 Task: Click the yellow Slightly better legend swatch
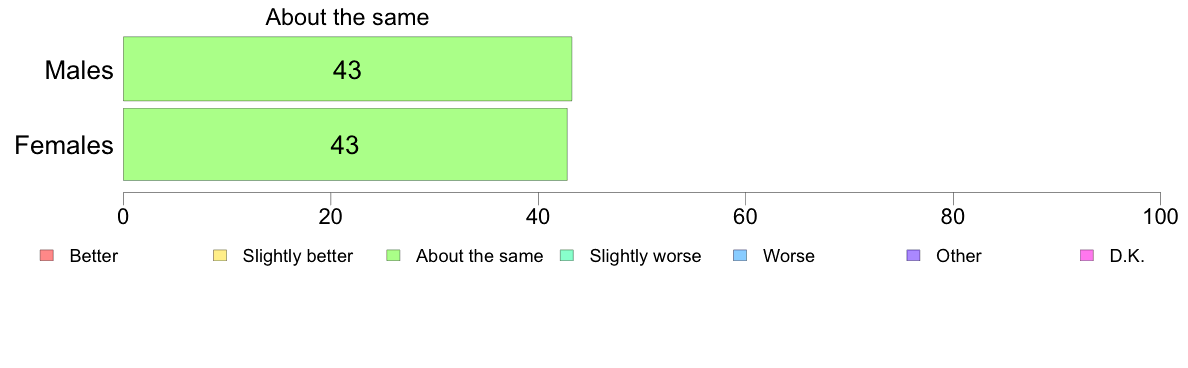(220, 256)
